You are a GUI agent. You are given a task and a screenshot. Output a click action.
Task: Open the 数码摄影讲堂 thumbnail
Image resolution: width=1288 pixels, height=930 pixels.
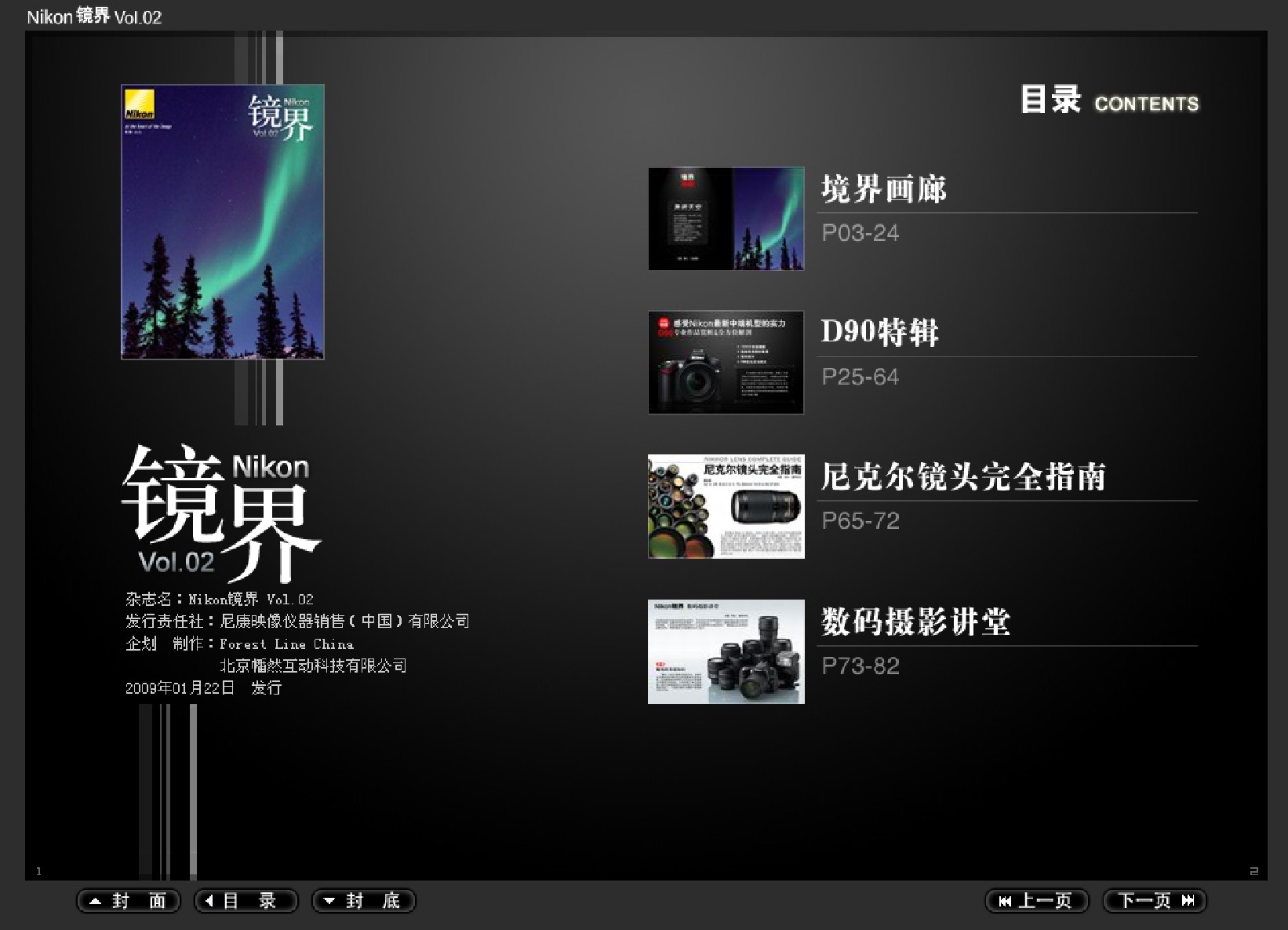point(726,651)
